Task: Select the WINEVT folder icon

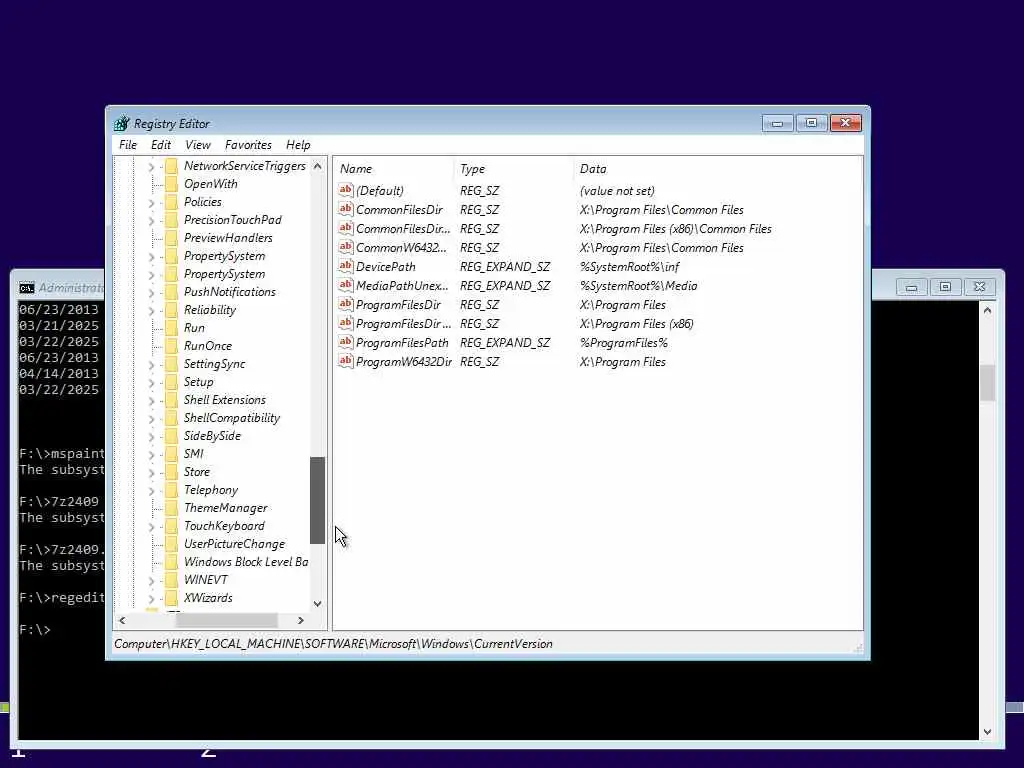Action: [x=171, y=580]
